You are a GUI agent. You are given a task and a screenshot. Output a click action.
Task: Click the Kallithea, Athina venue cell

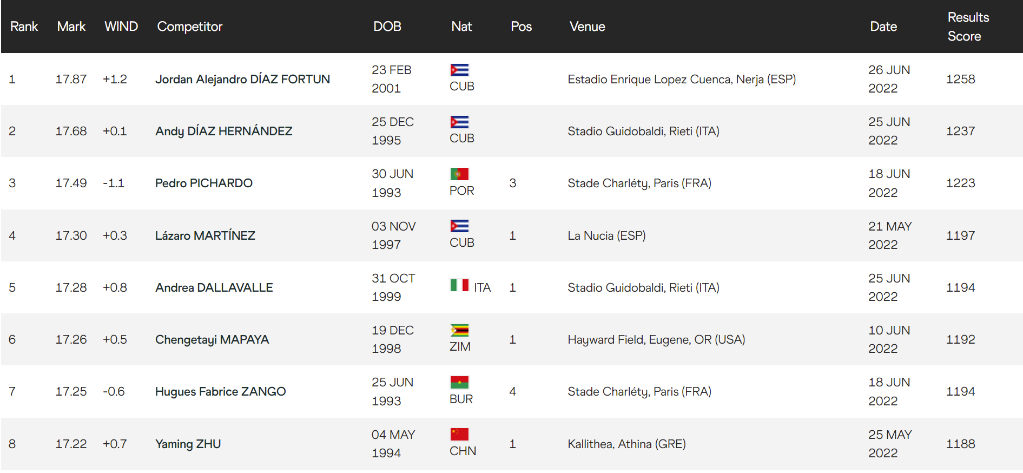(x=626, y=443)
